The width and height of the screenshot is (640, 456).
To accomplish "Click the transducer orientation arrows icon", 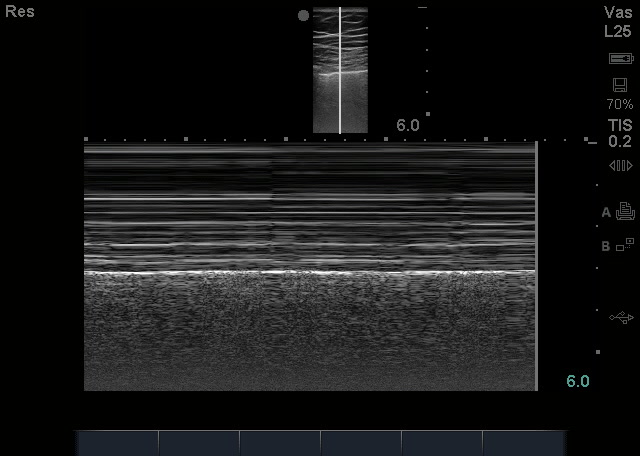I will pyautogui.click(x=620, y=166).
